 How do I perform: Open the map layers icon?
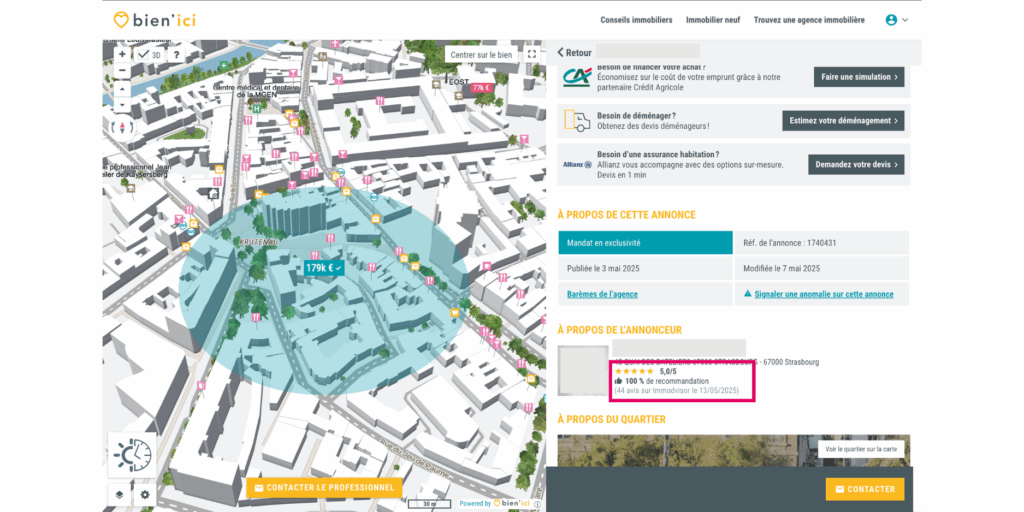[x=120, y=494]
